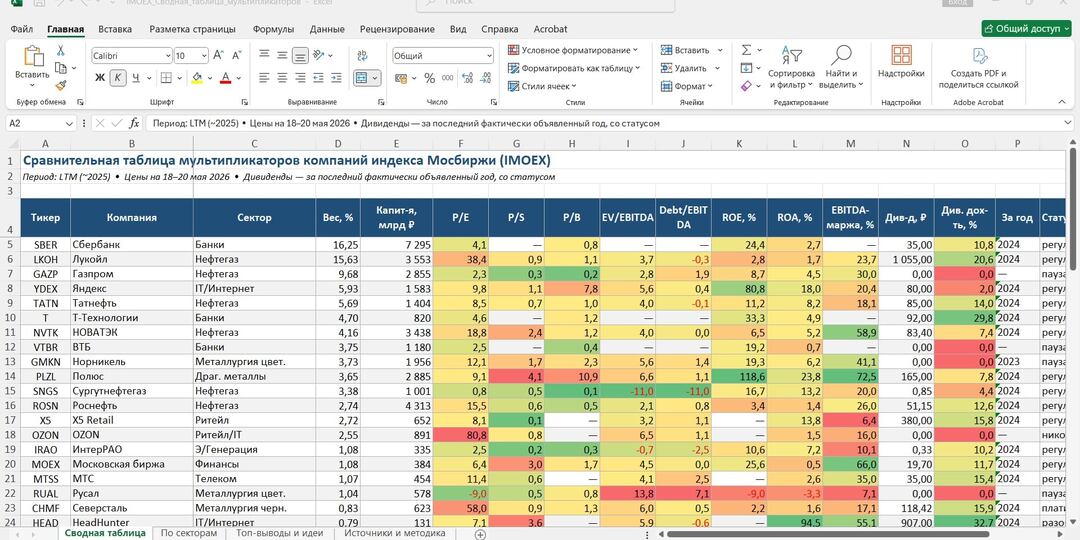Toggle bold Ж formatting
The image size is (1080, 540).
100,78
